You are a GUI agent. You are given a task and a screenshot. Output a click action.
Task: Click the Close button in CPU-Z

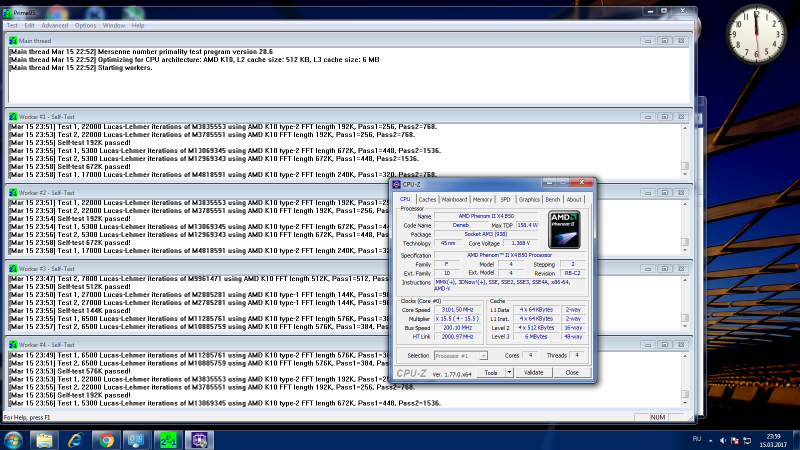point(571,372)
